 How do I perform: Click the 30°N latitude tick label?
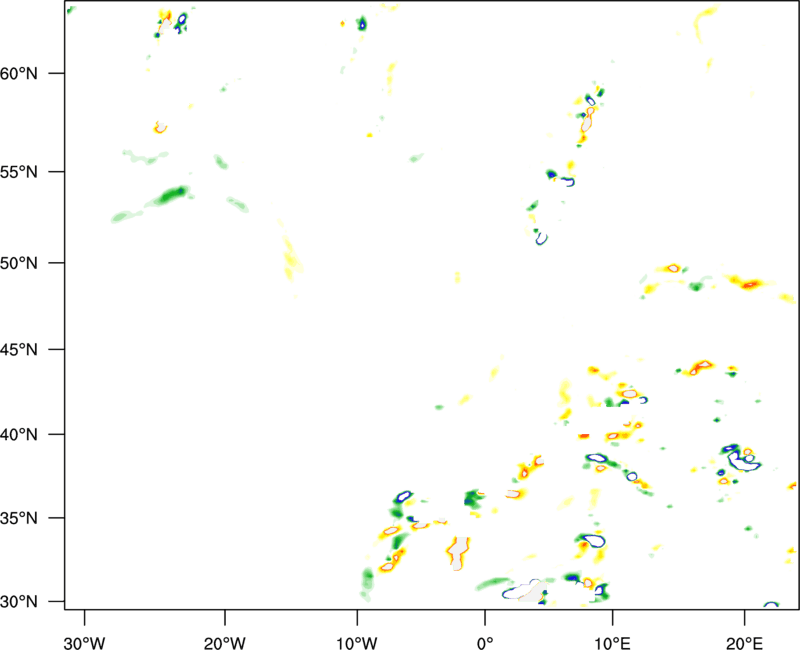[19, 602]
